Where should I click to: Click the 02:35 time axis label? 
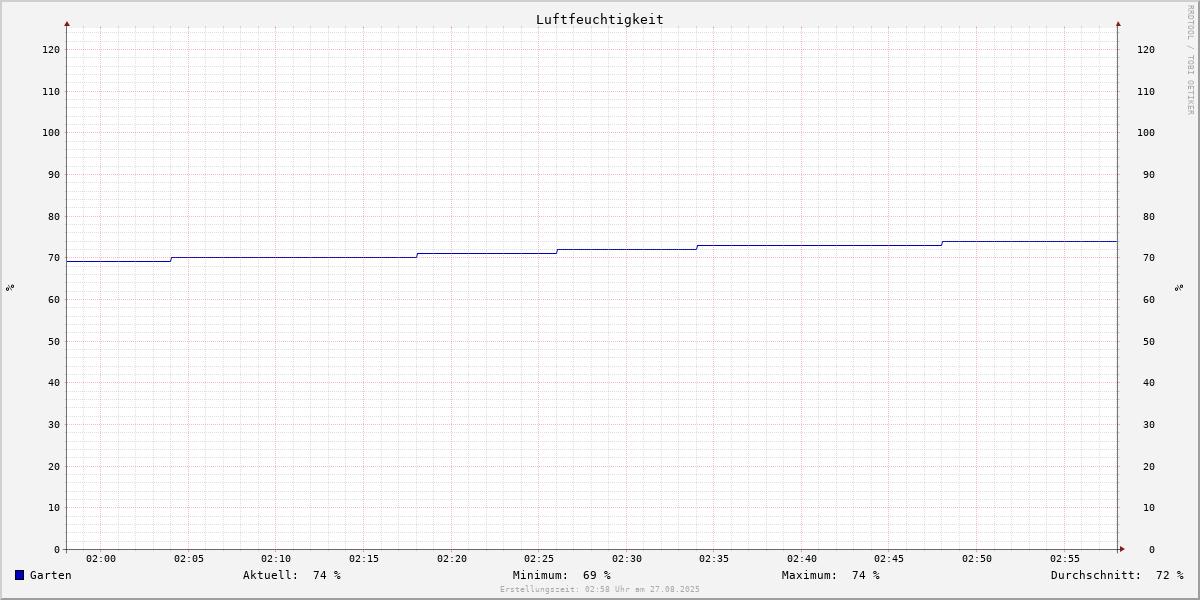click(x=714, y=559)
